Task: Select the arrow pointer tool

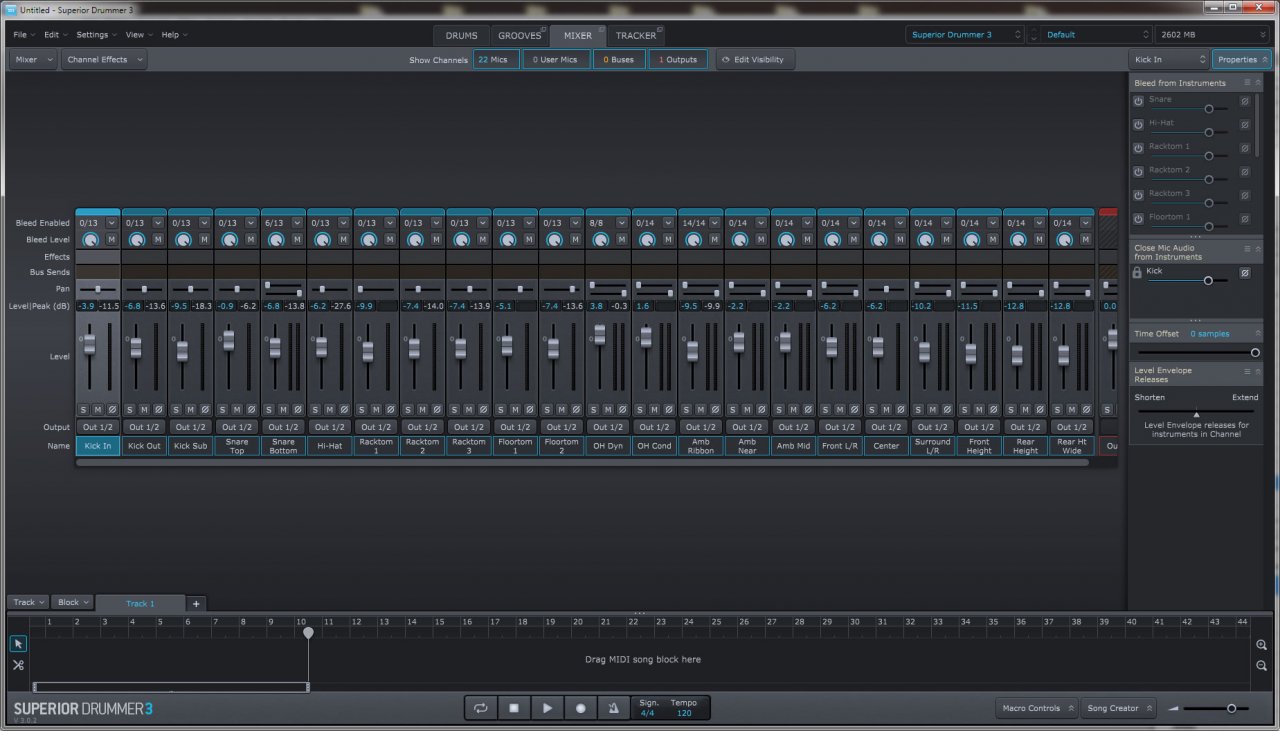Action: (x=18, y=644)
